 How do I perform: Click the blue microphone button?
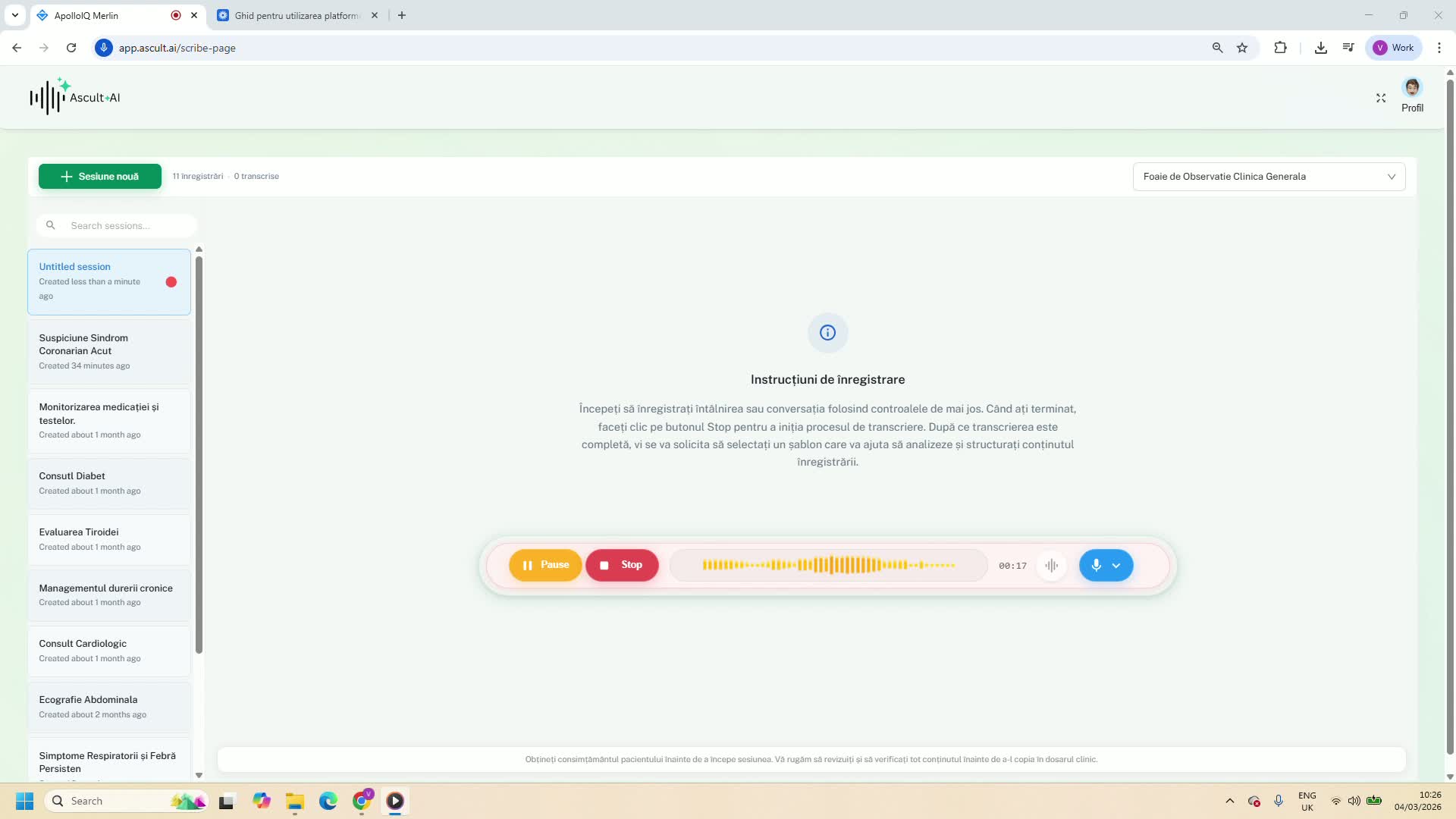click(1096, 566)
